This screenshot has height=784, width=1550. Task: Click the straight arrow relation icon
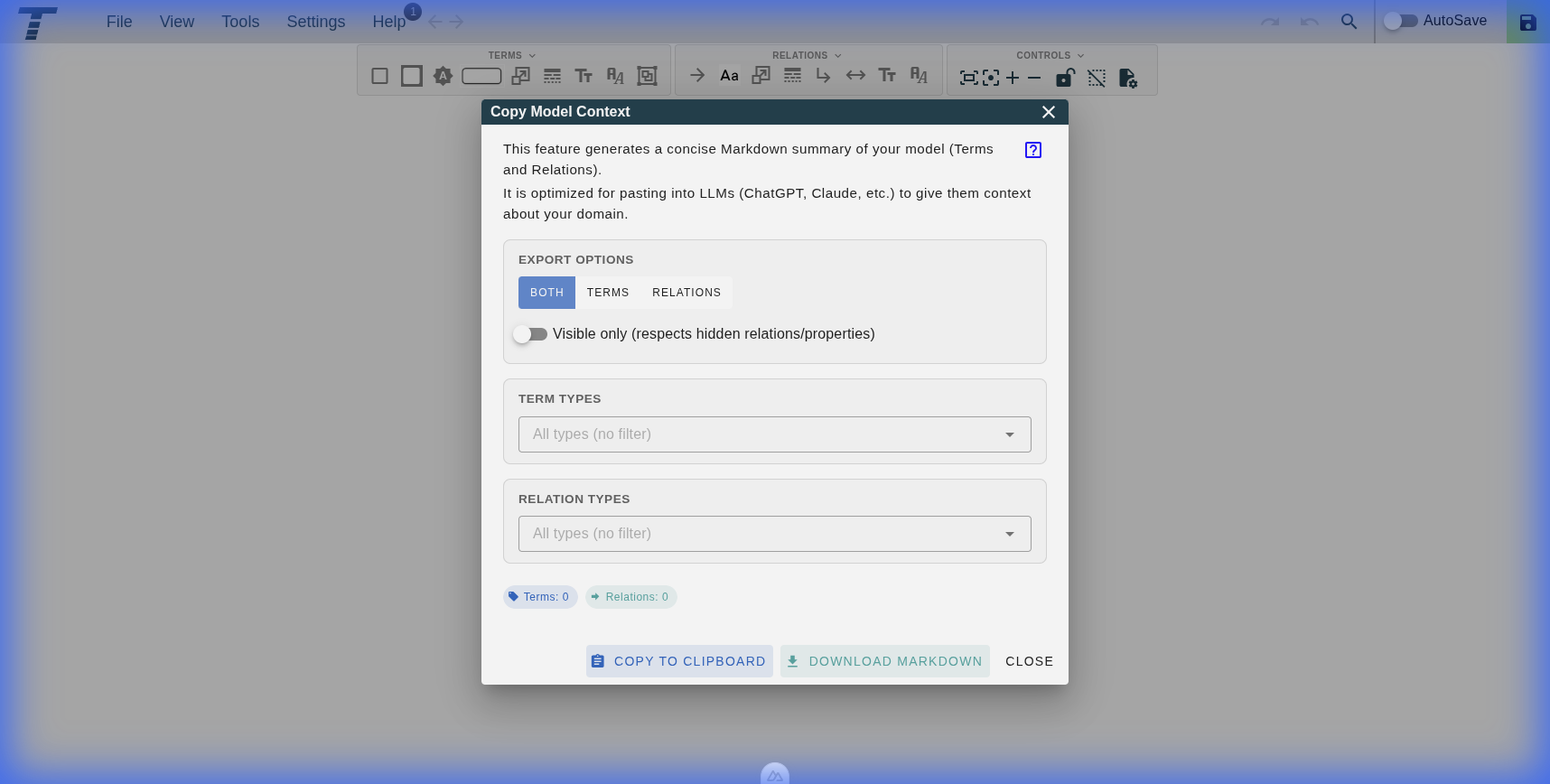(697, 76)
